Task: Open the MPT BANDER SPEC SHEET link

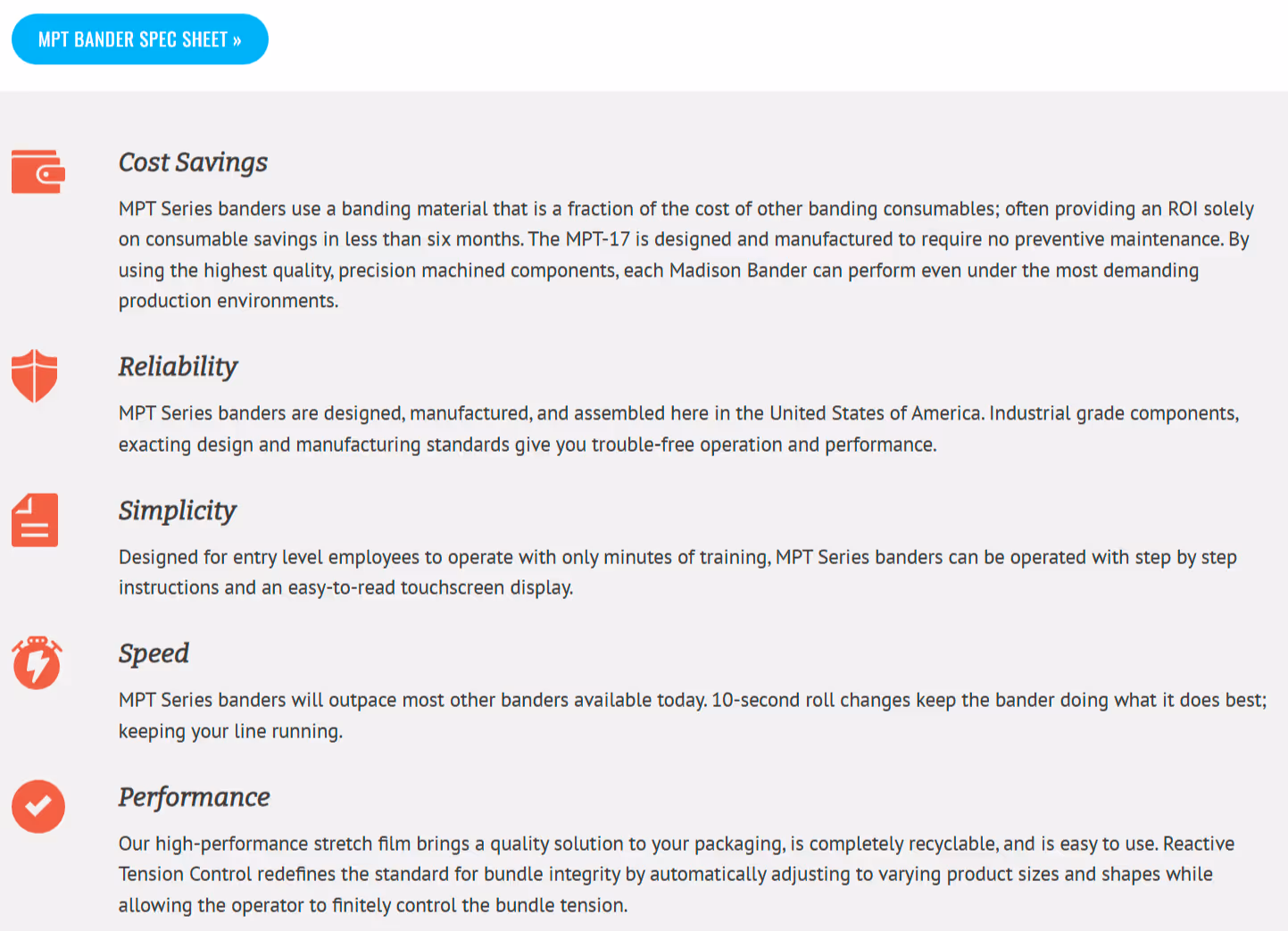Action: point(139,38)
